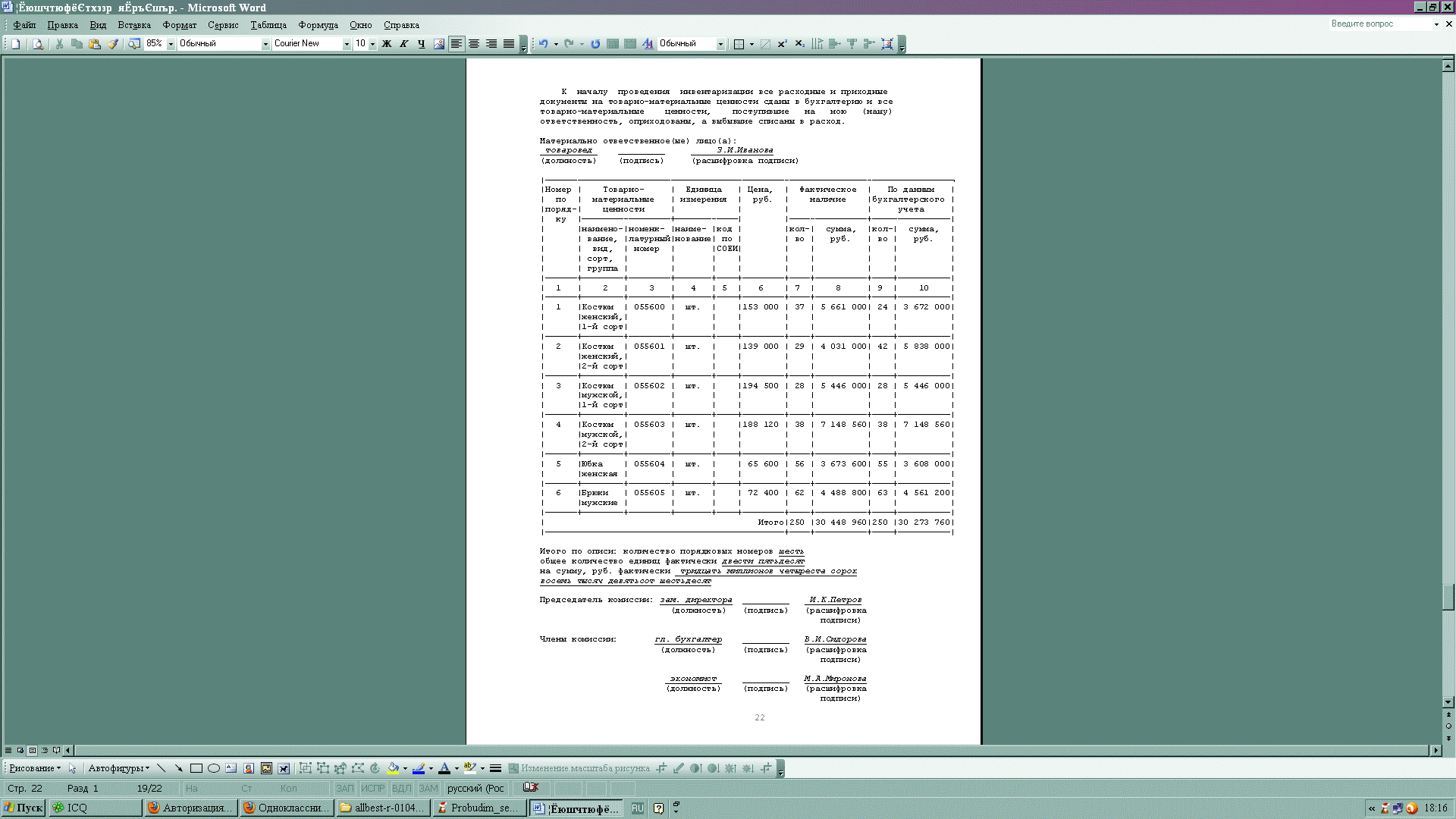This screenshot has width=1456, height=819.
Task: Select the Rectangle drawing tool
Action: click(x=196, y=768)
